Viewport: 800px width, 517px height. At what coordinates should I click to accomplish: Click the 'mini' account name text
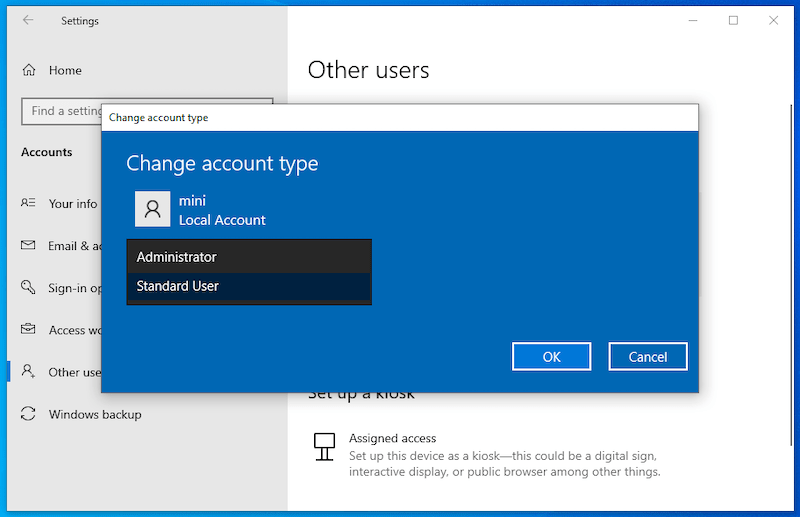click(192, 201)
